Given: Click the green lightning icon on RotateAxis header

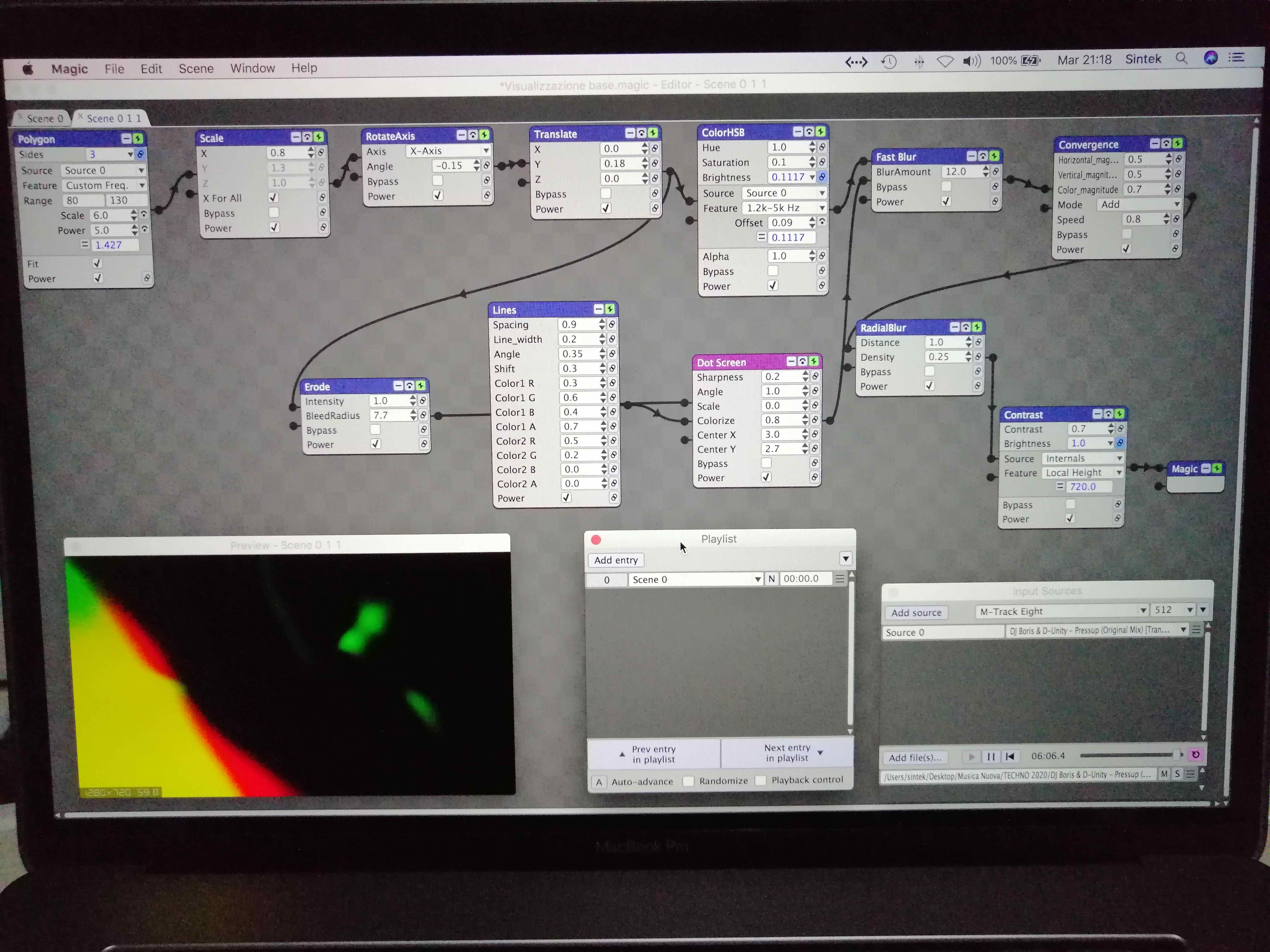Looking at the screenshot, I should [485, 135].
